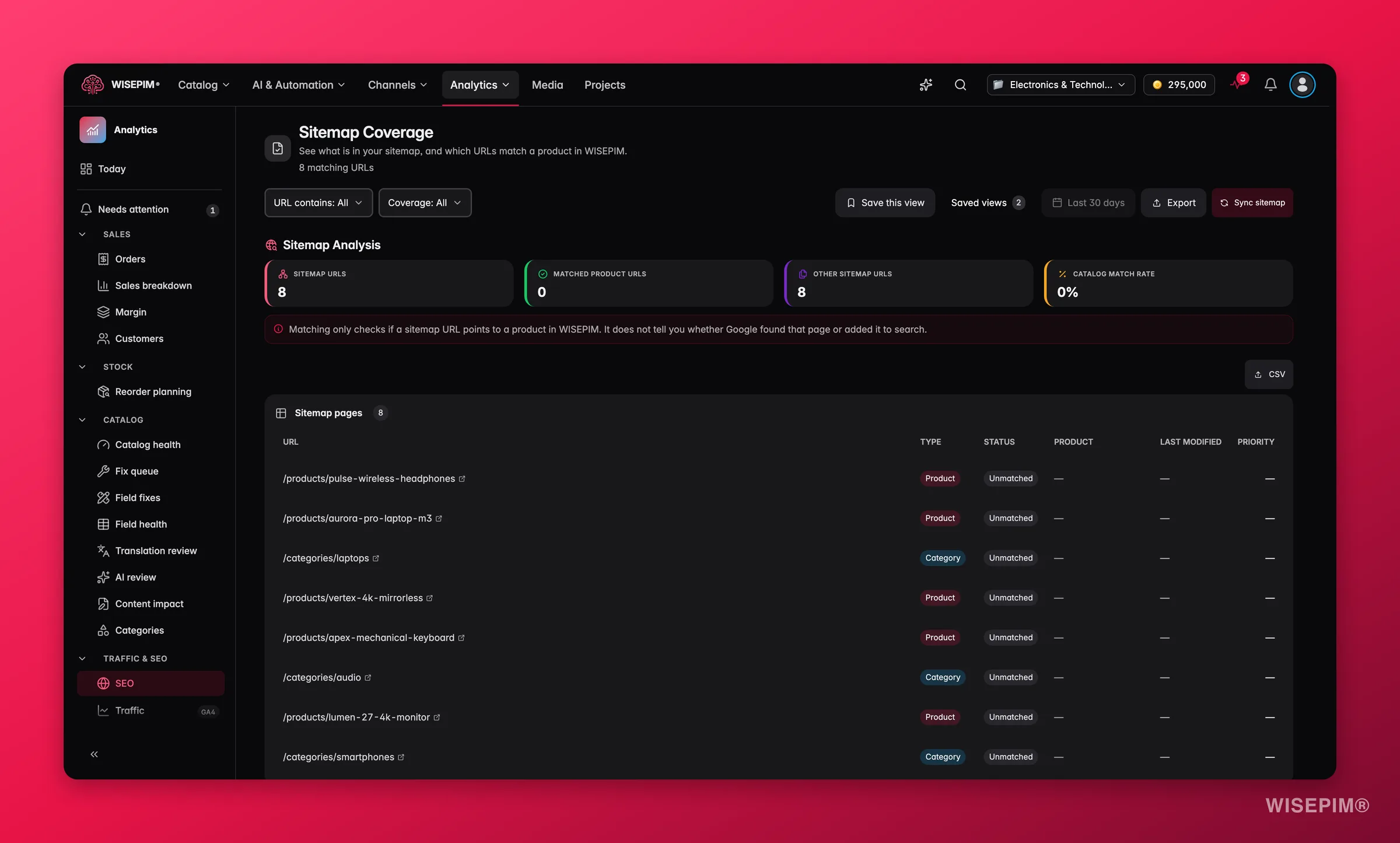Go to the Projects tab
This screenshot has width=1400, height=843.
tap(604, 85)
